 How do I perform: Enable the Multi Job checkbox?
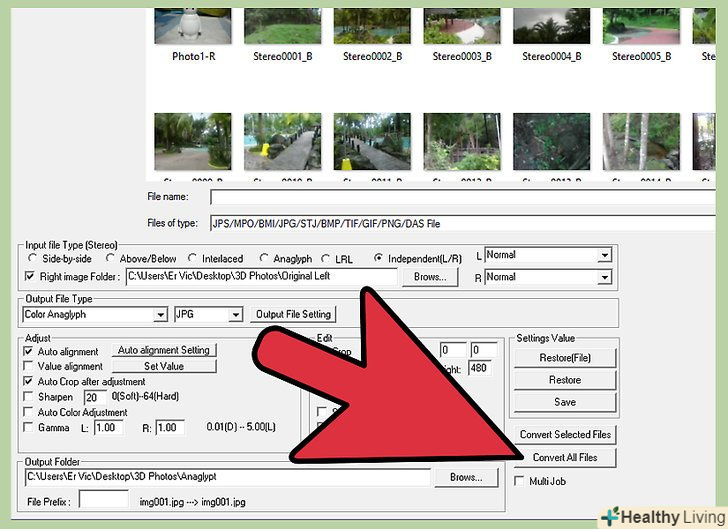click(x=519, y=481)
